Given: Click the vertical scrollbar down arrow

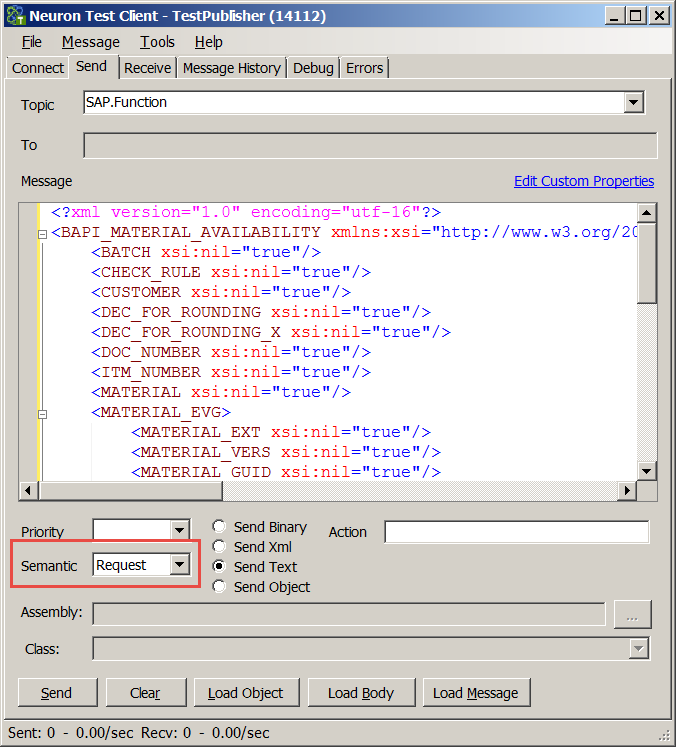Looking at the screenshot, I should click(x=646, y=472).
